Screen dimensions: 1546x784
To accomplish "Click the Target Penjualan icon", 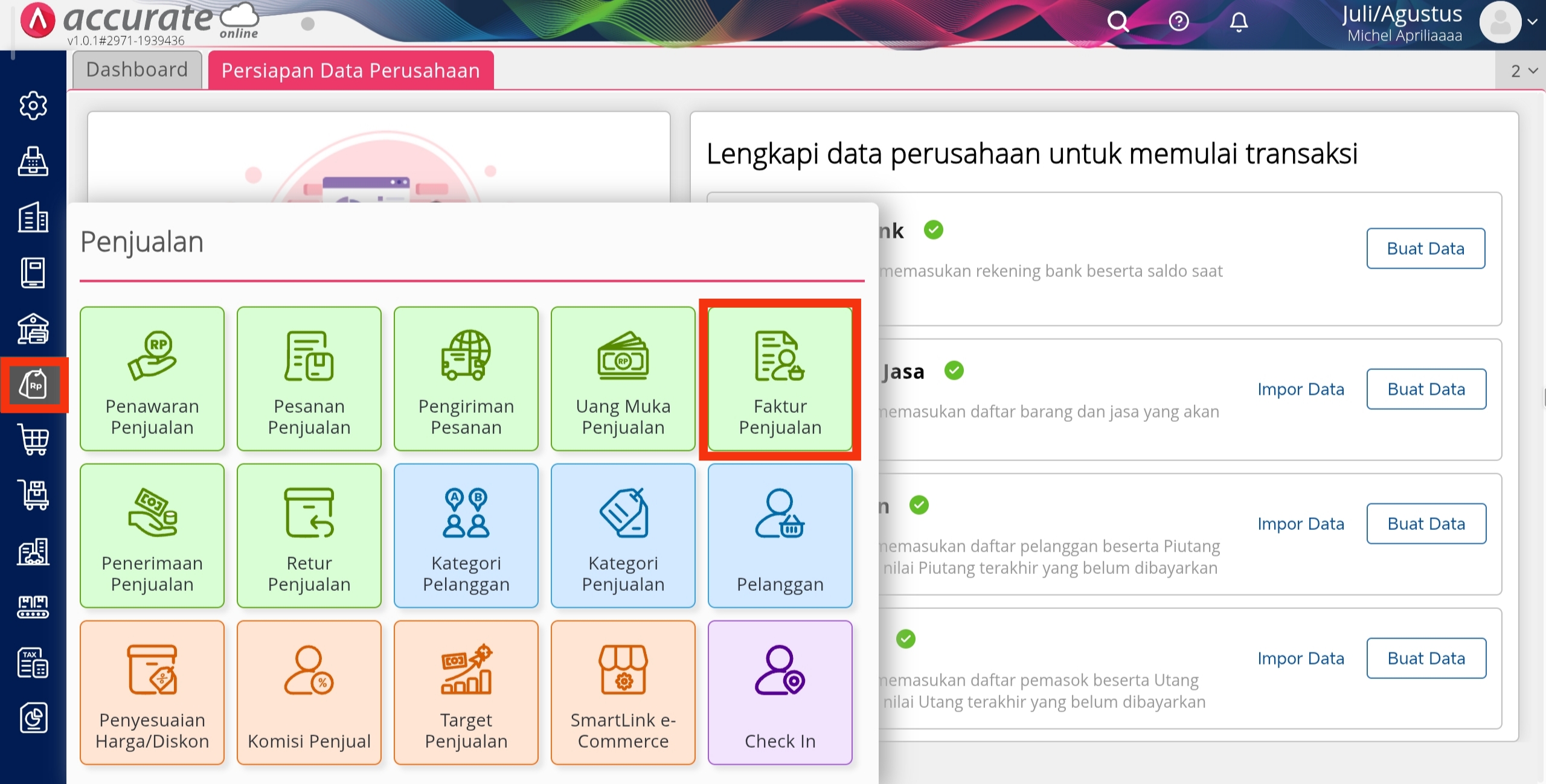I will click(466, 669).
